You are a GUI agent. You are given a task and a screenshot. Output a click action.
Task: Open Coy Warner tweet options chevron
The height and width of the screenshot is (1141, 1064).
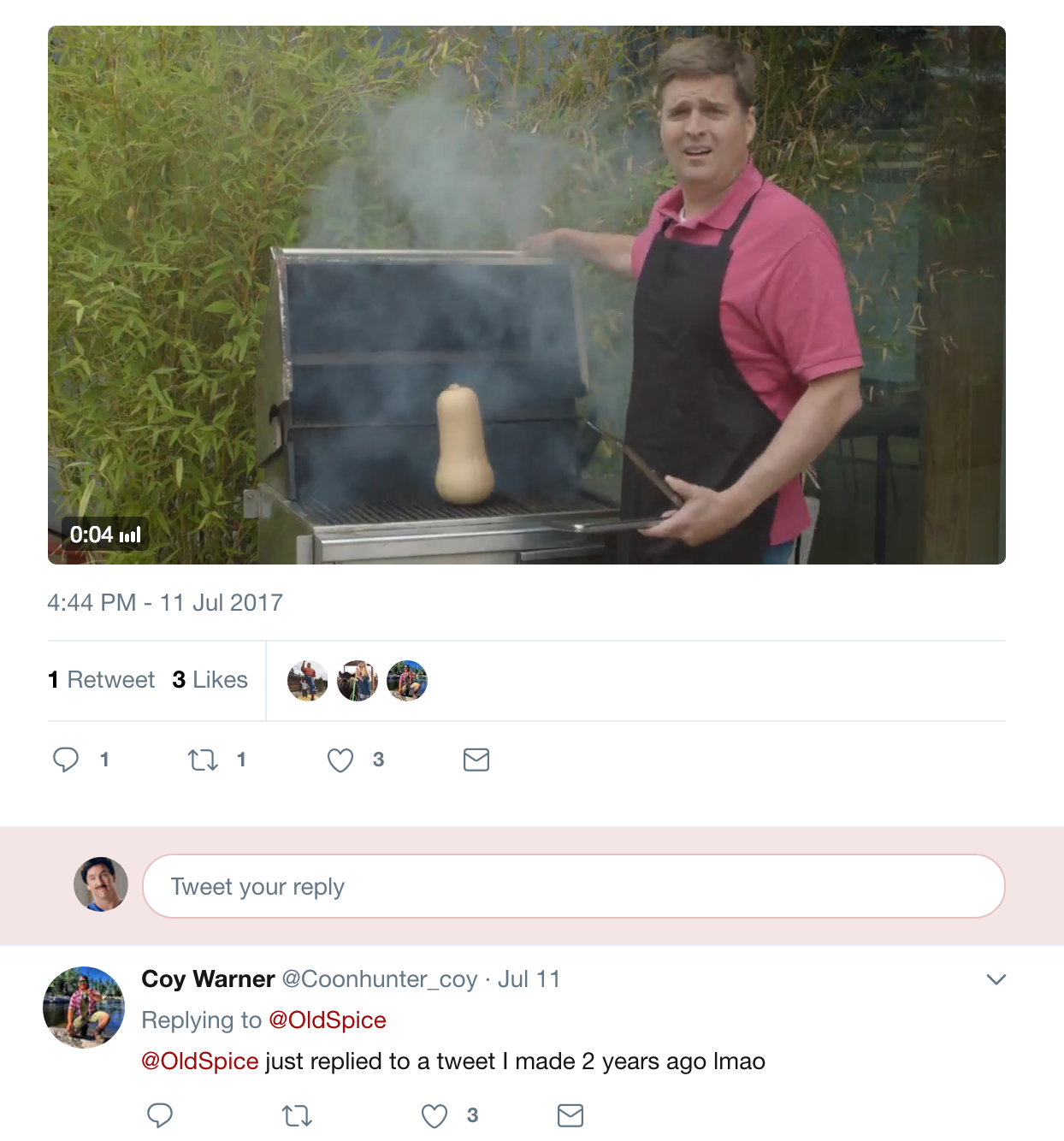point(996,979)
